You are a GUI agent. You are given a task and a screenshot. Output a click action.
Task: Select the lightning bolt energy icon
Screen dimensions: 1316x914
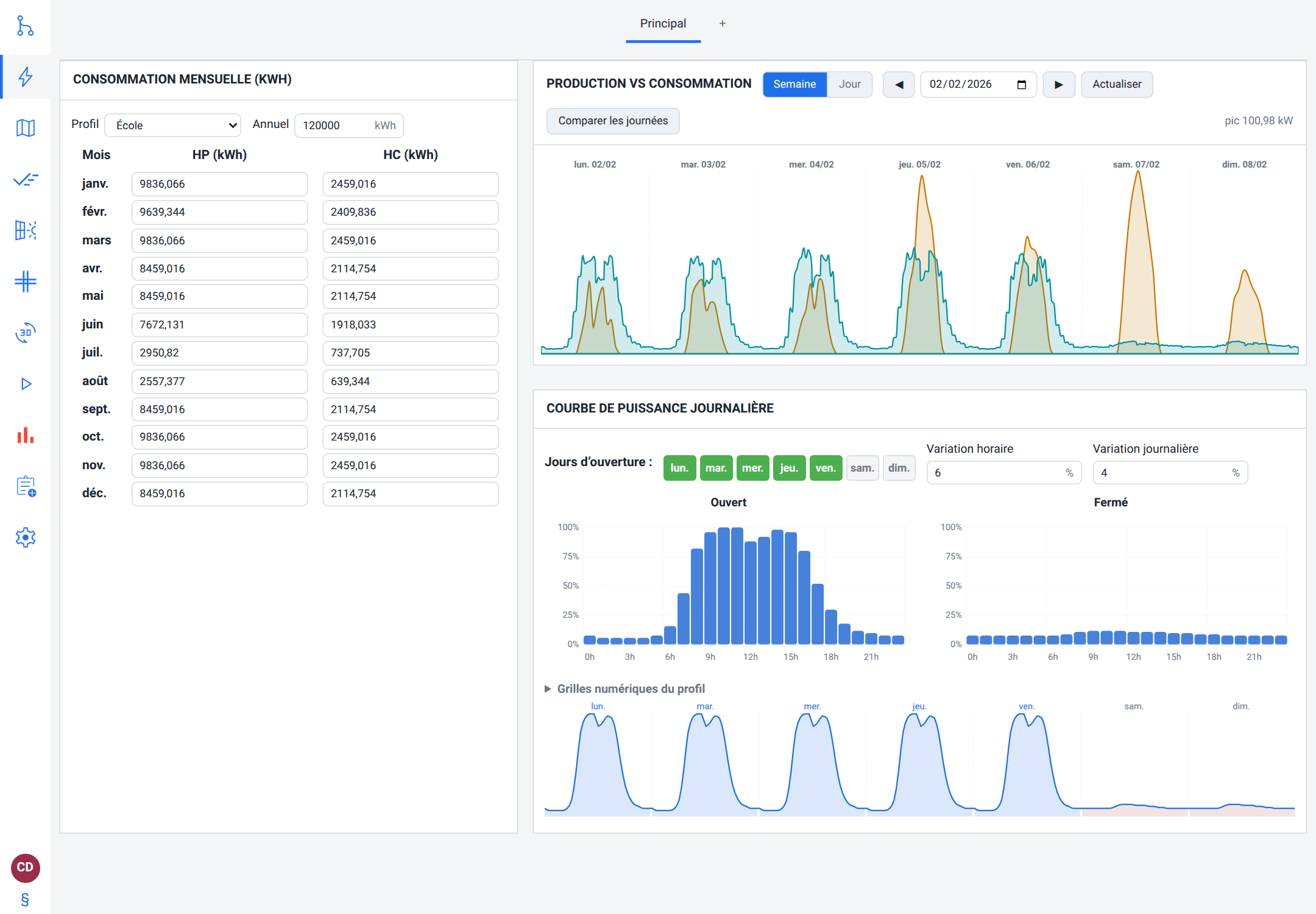25,77
